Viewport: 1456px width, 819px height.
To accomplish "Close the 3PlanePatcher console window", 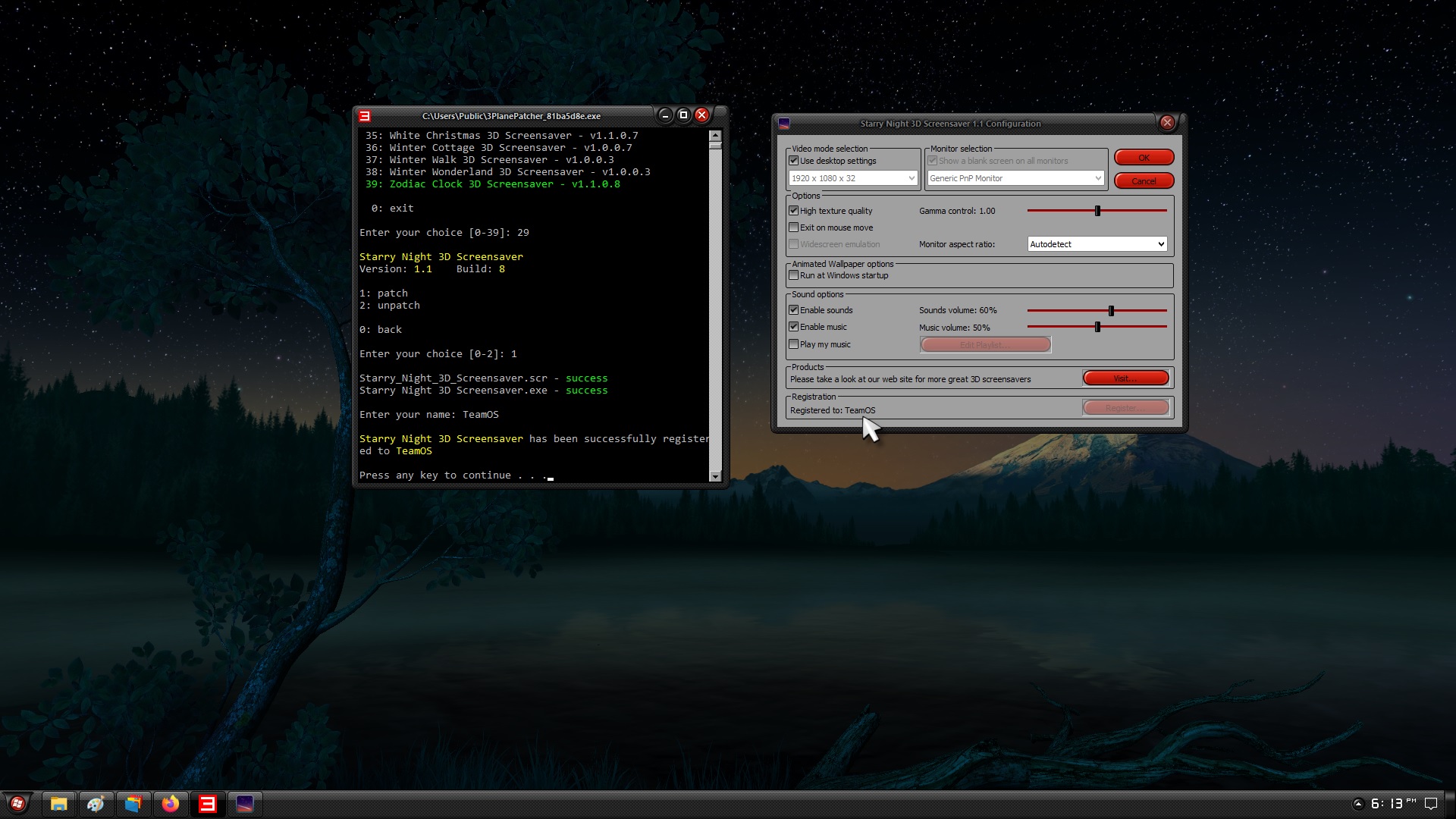I will click(702, 115).
